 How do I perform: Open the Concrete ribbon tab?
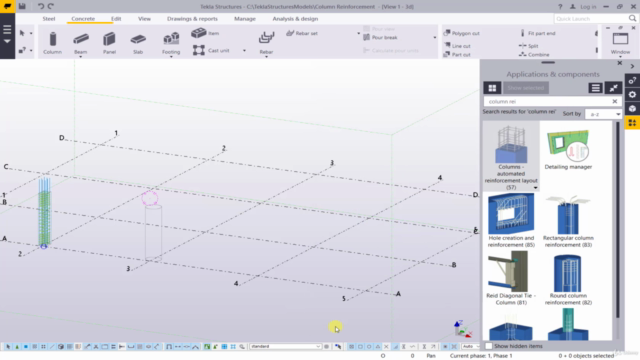pos(83,19)
